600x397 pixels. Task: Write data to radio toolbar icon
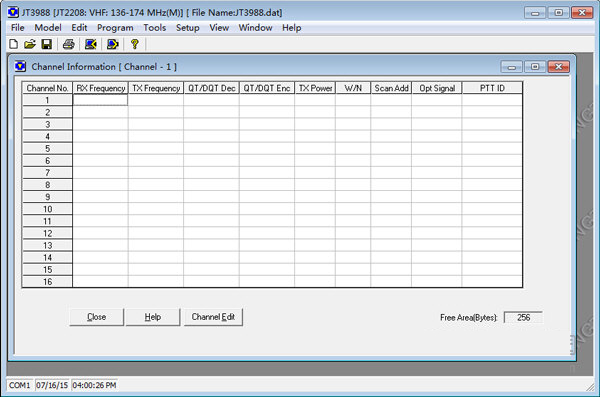pos(112,44)
